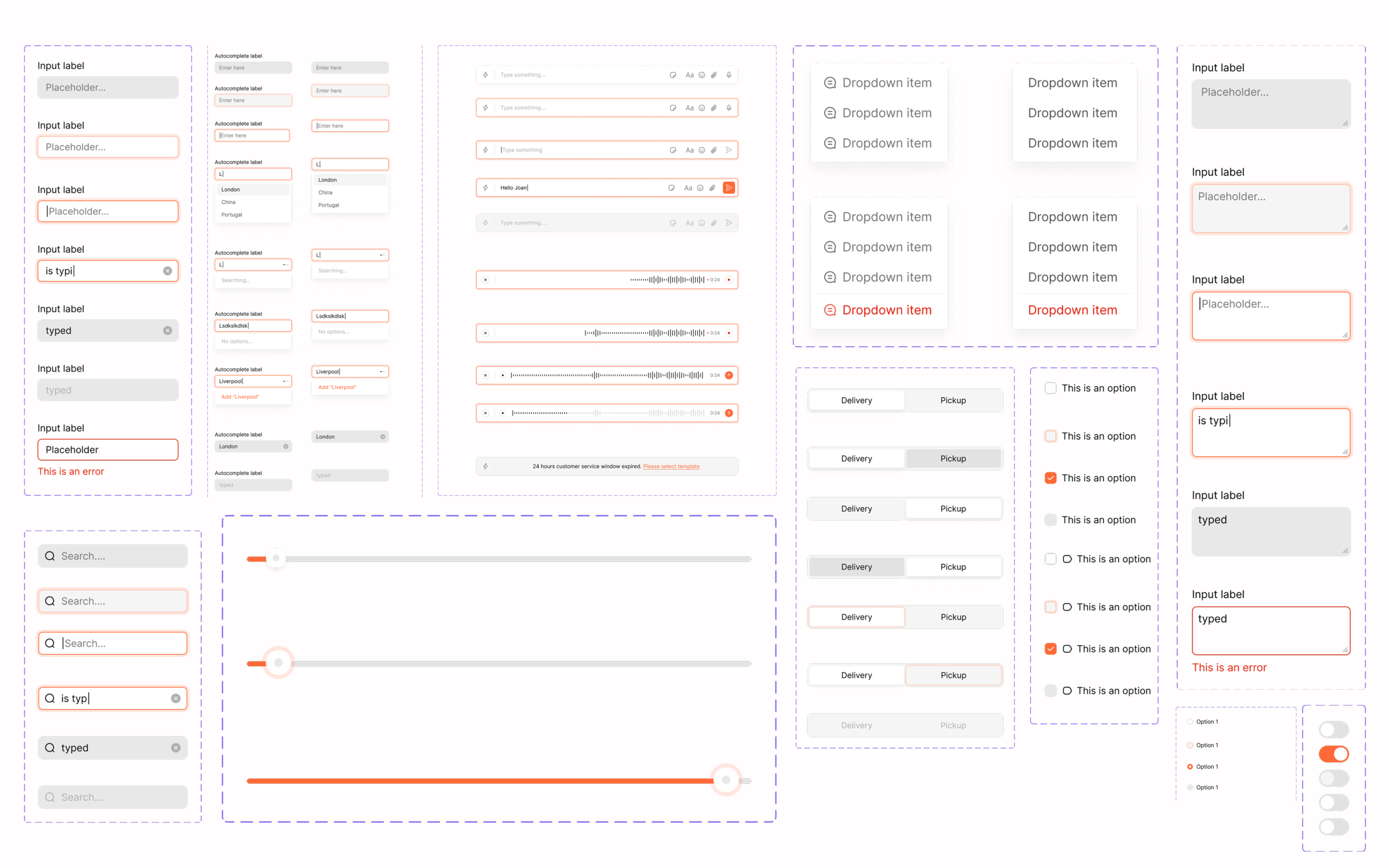Click 'This is an error' below the Placeholder field

[71, 471]
